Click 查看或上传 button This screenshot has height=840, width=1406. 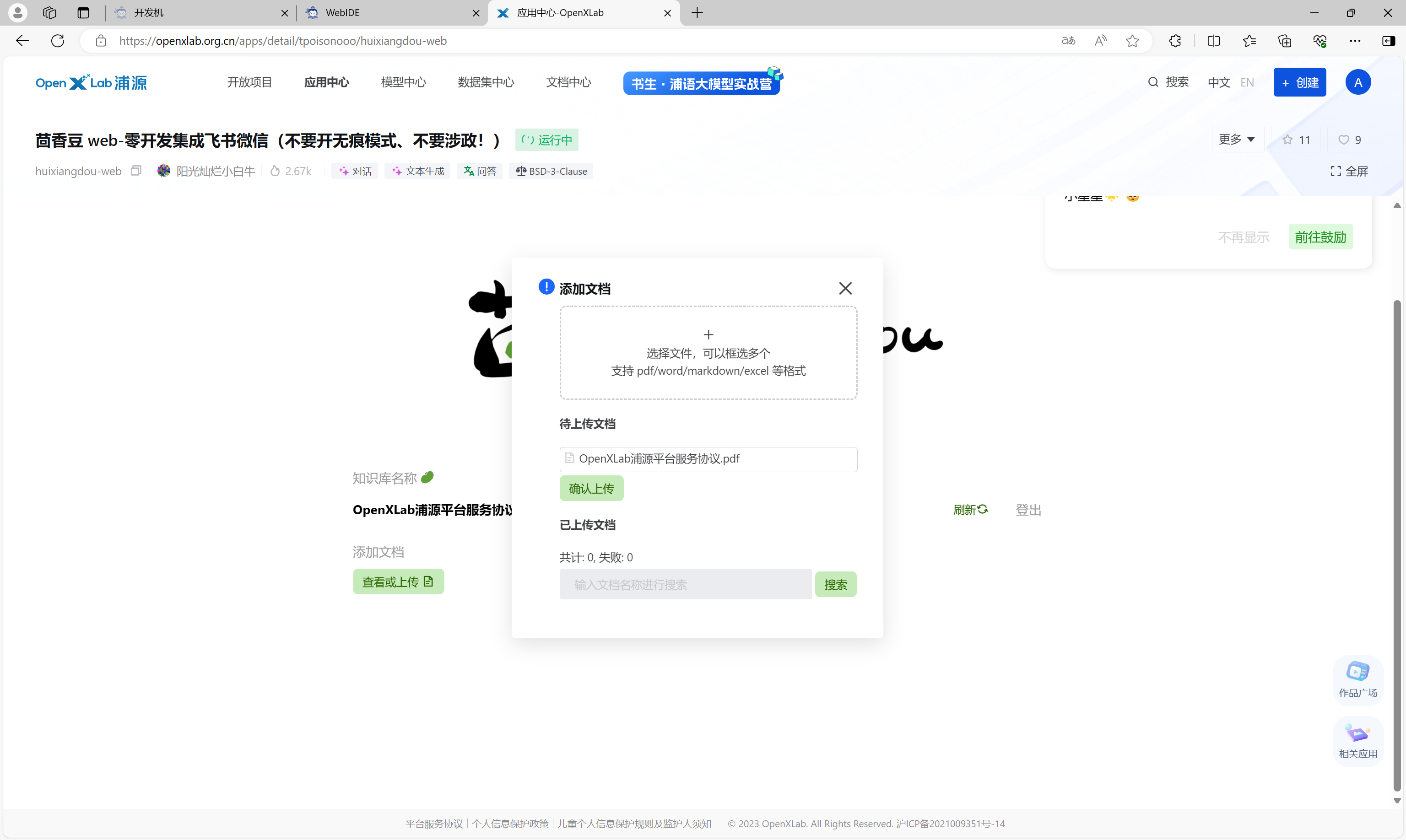click(x=398, y=582)
